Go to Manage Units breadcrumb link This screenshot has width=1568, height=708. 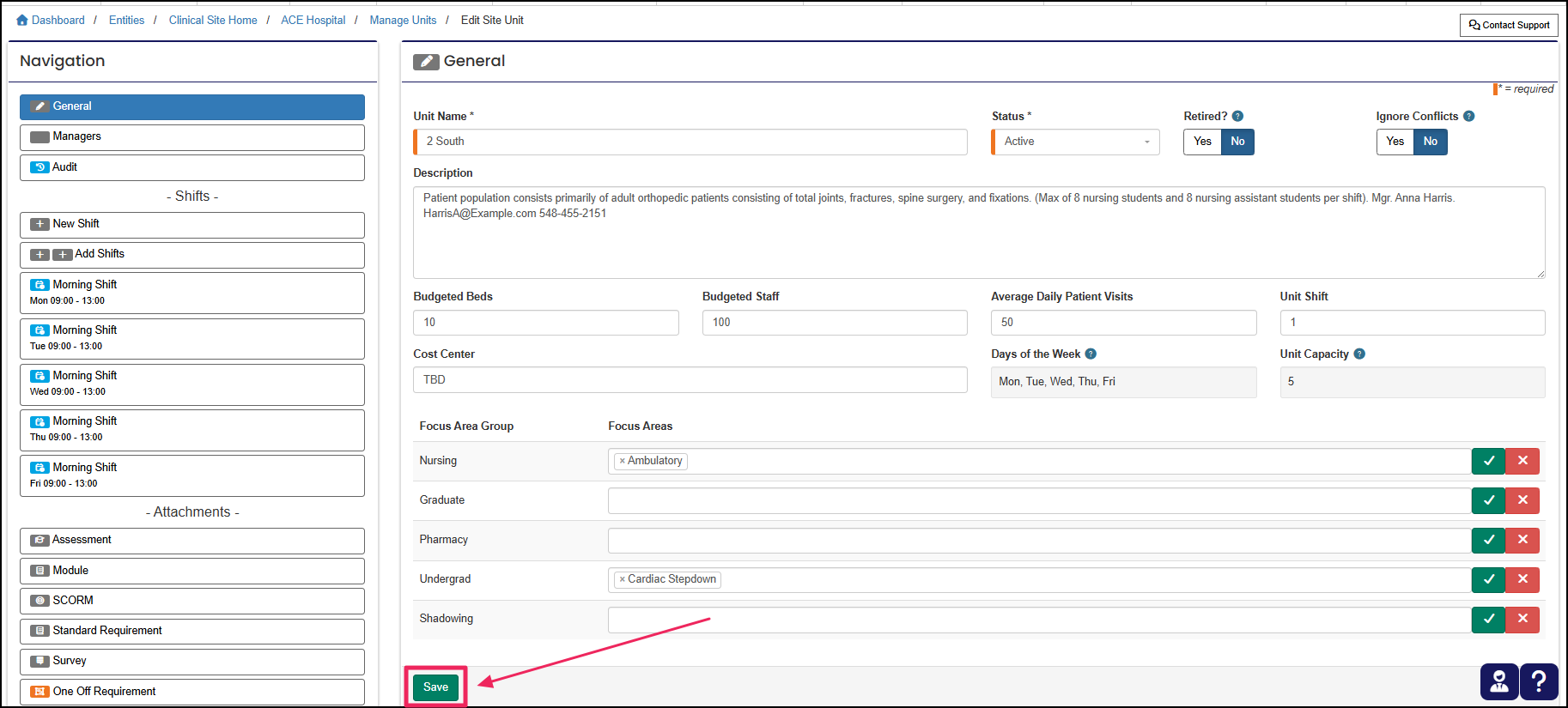click(403, 20)
